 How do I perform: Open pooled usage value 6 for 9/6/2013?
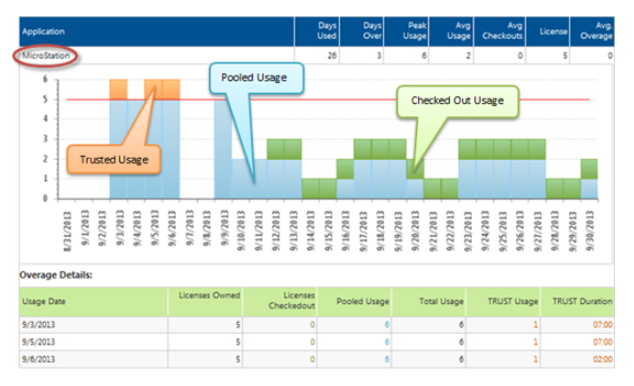[x=387, y=359]
